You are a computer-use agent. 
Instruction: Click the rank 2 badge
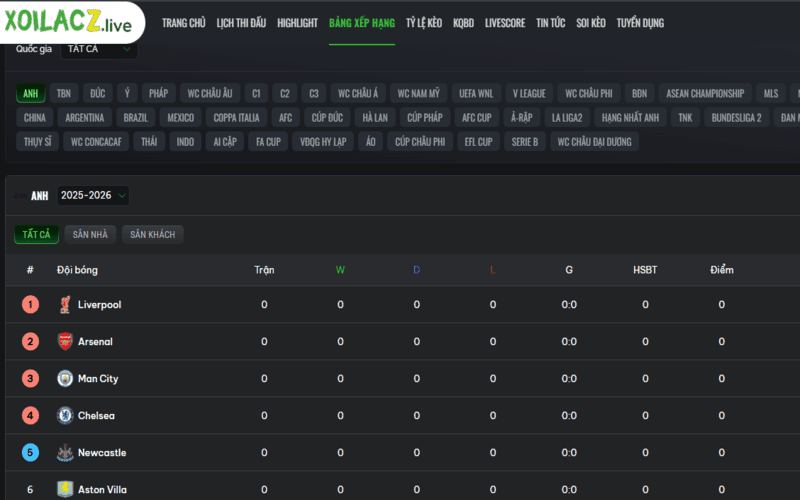click(x=30, y=341)
